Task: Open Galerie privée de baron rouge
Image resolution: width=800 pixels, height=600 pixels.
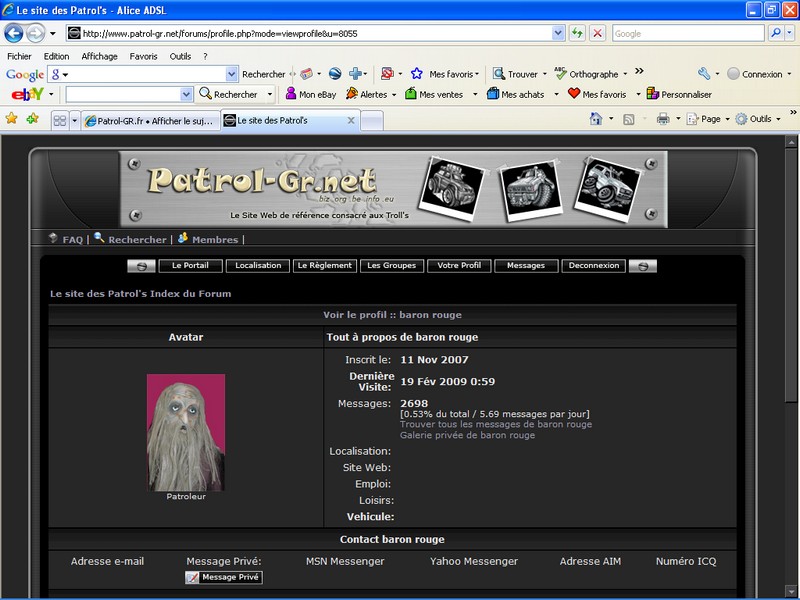Action: 467,435
